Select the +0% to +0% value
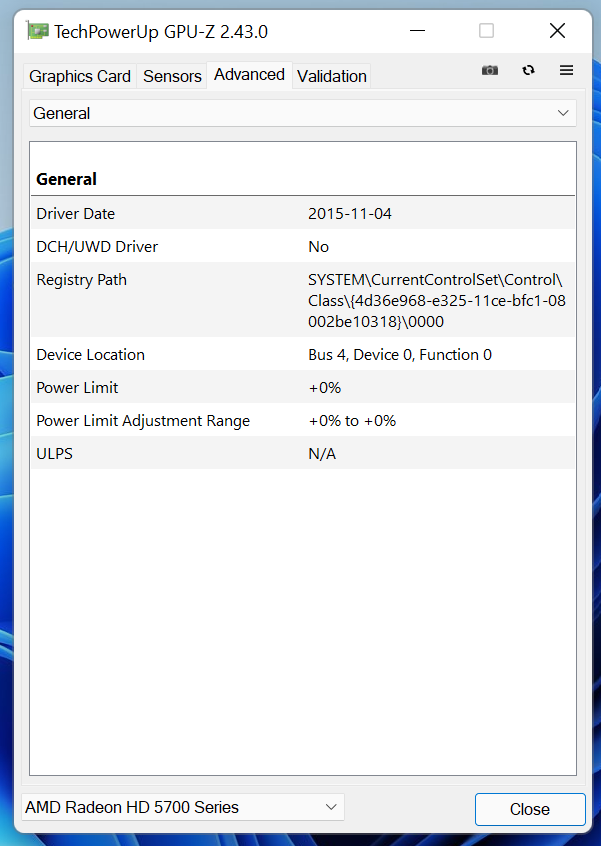The height and width of the screenshot is (846, 601). click(x=352, y=421)
